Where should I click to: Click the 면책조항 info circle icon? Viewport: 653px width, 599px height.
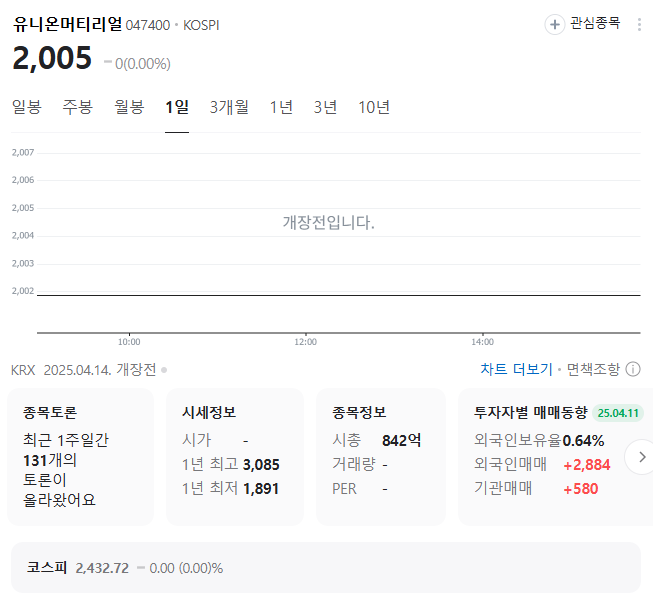tap(633, 369)
